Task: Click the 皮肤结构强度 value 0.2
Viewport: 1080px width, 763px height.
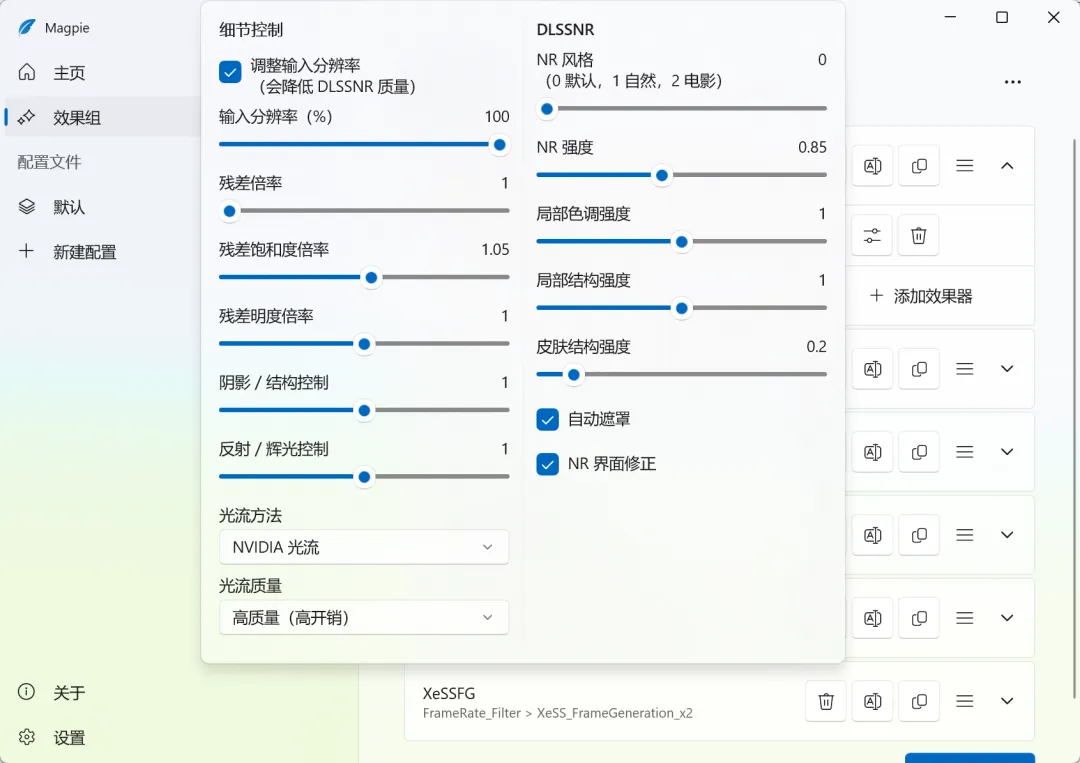Action: pos(816,346)
